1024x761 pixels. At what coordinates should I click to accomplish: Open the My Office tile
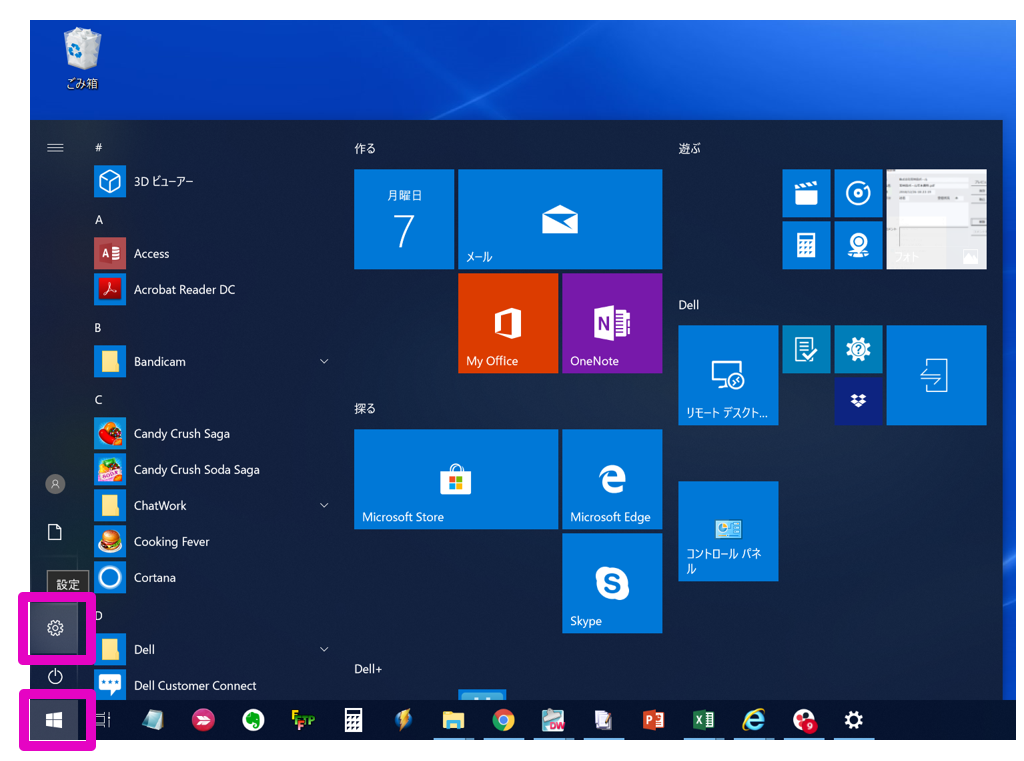pos(508,323)
